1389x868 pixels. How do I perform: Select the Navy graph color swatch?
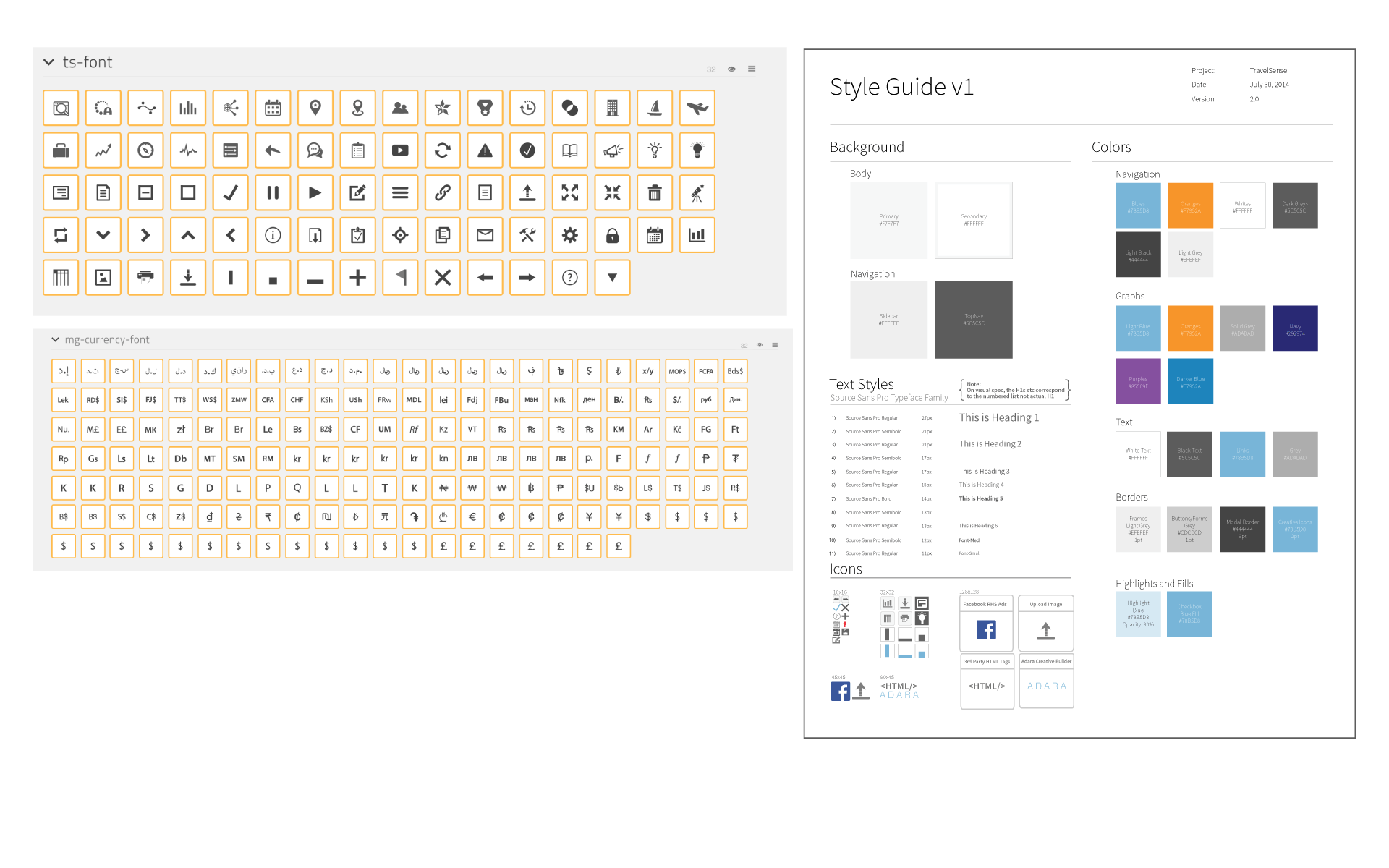click(x=1295, y=328)
